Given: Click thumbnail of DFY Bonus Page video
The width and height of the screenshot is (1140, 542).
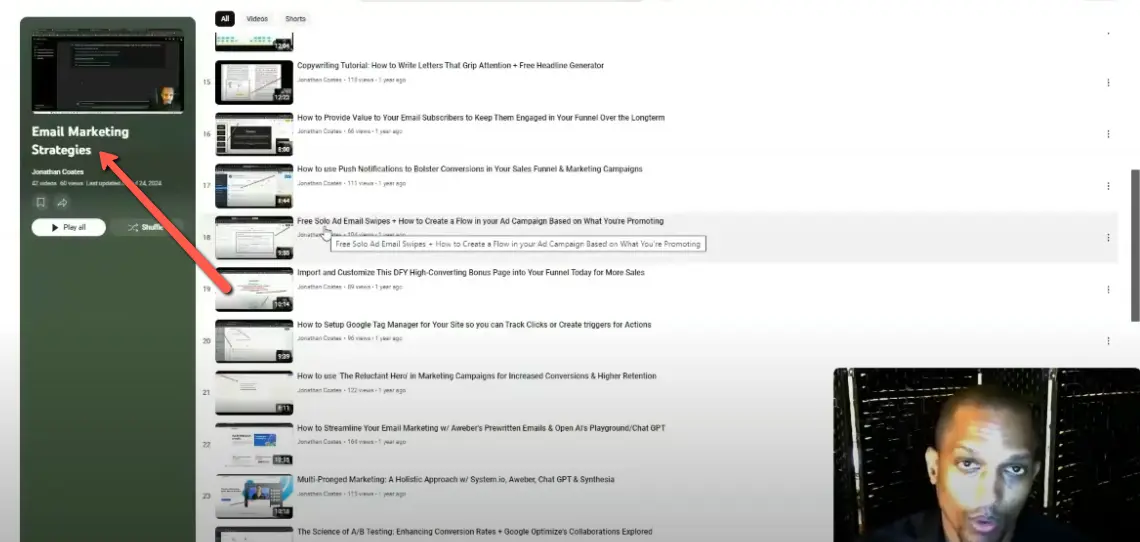Looking at the screenshot, I should [x=254, y=290].
